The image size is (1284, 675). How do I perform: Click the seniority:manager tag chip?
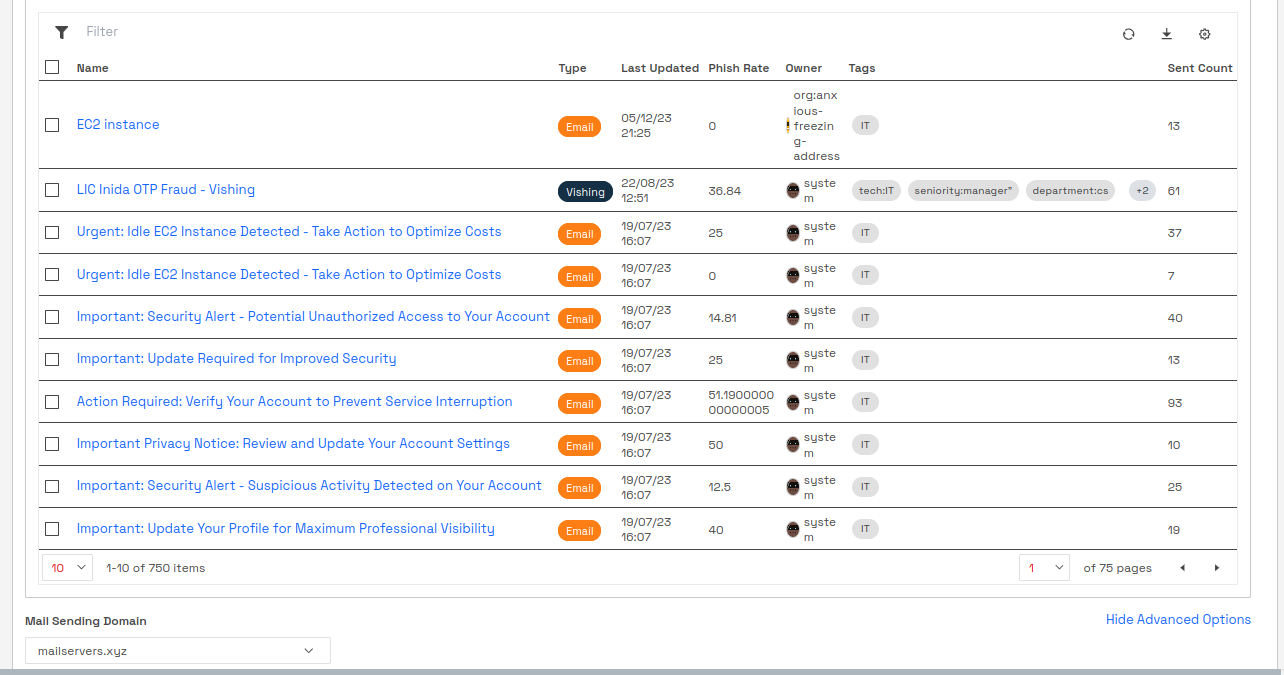point(962,191)
